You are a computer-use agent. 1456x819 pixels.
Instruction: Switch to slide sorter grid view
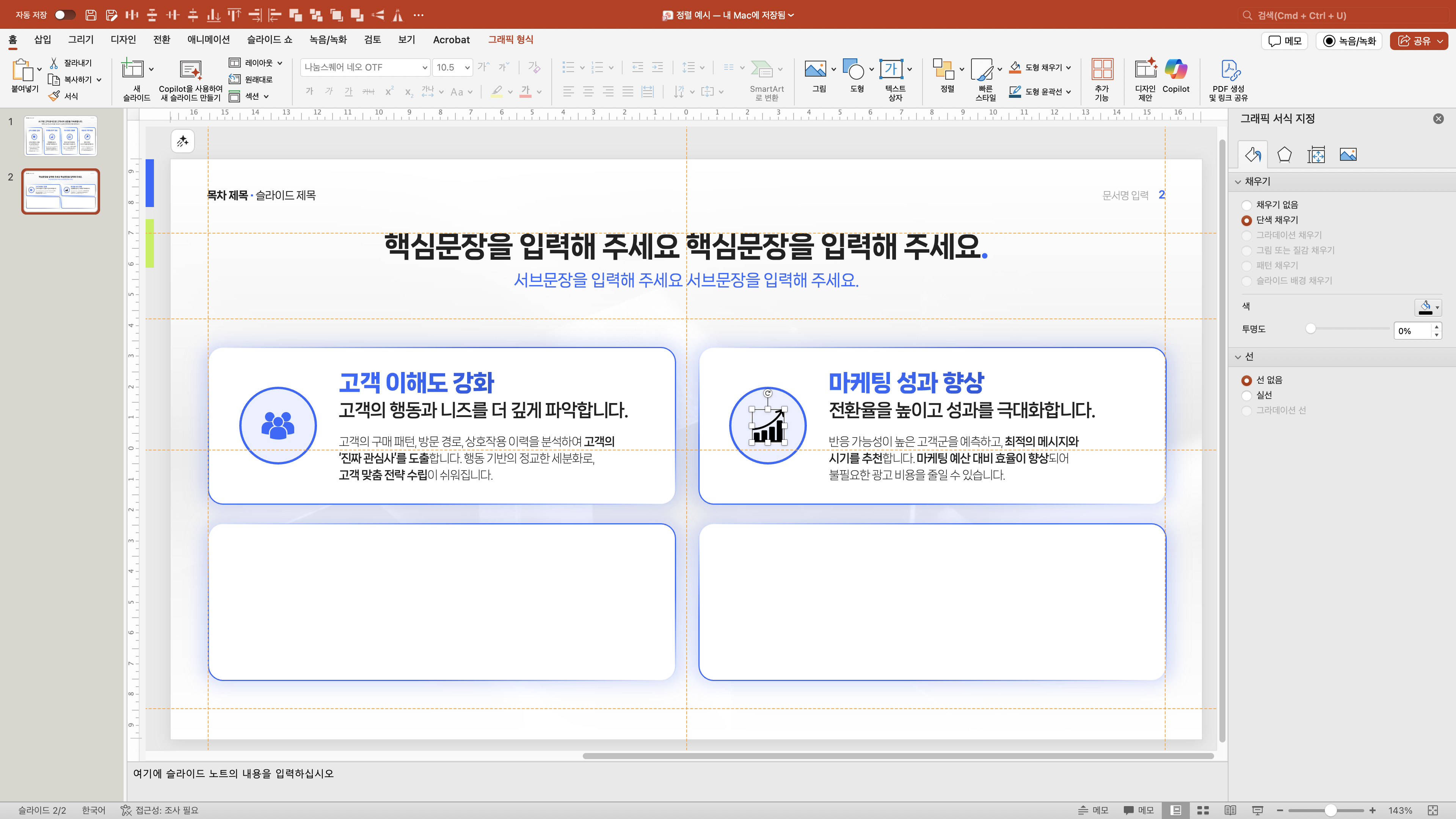[x=1203, y=810]
